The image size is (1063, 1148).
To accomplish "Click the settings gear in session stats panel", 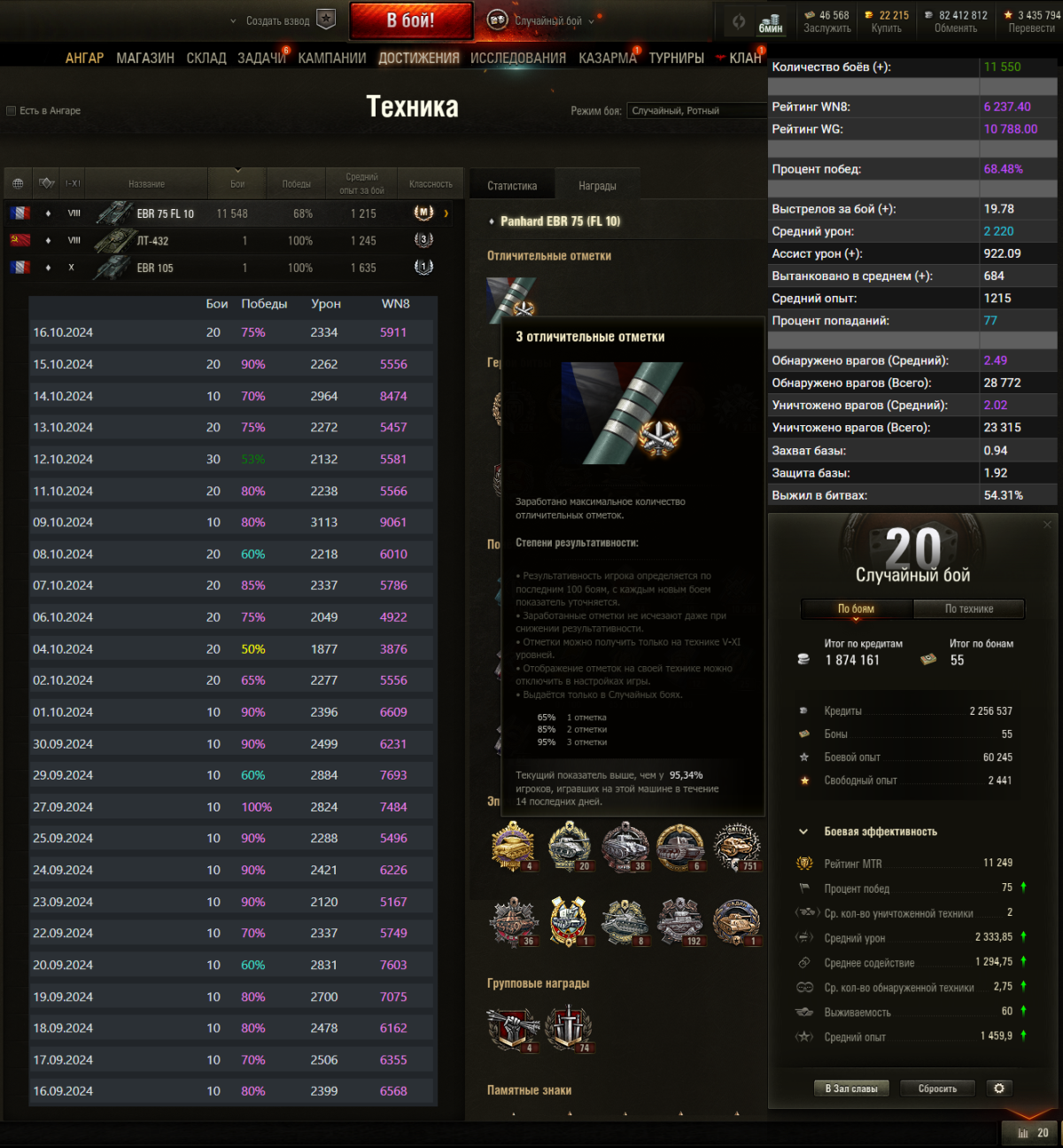I will coord(999,1088).
